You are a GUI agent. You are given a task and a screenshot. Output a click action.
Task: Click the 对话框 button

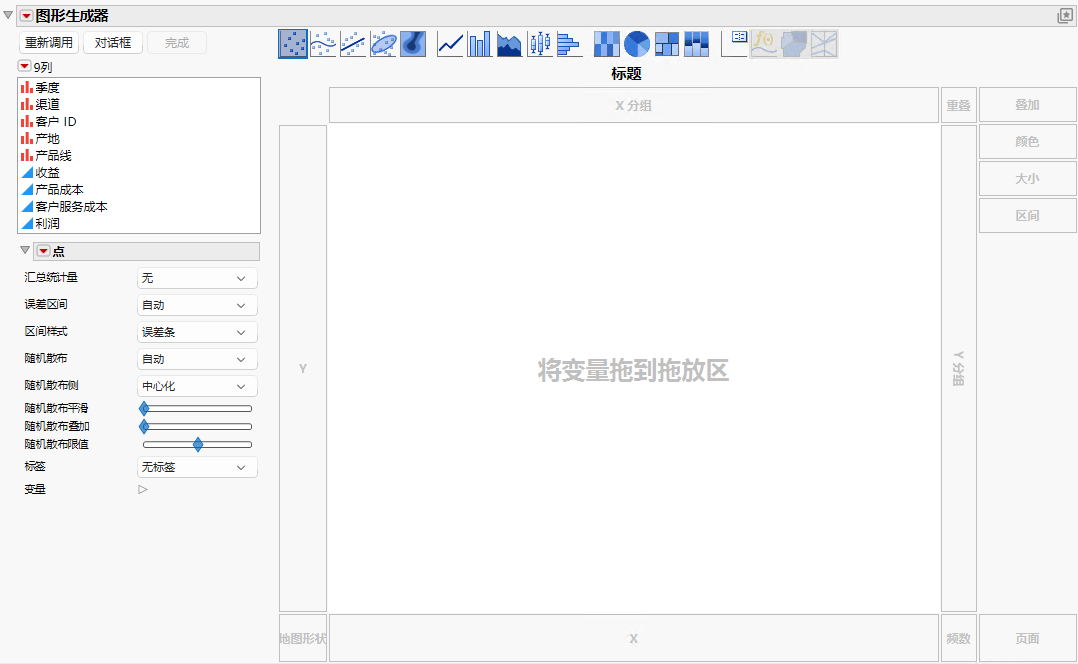point(113,43)
